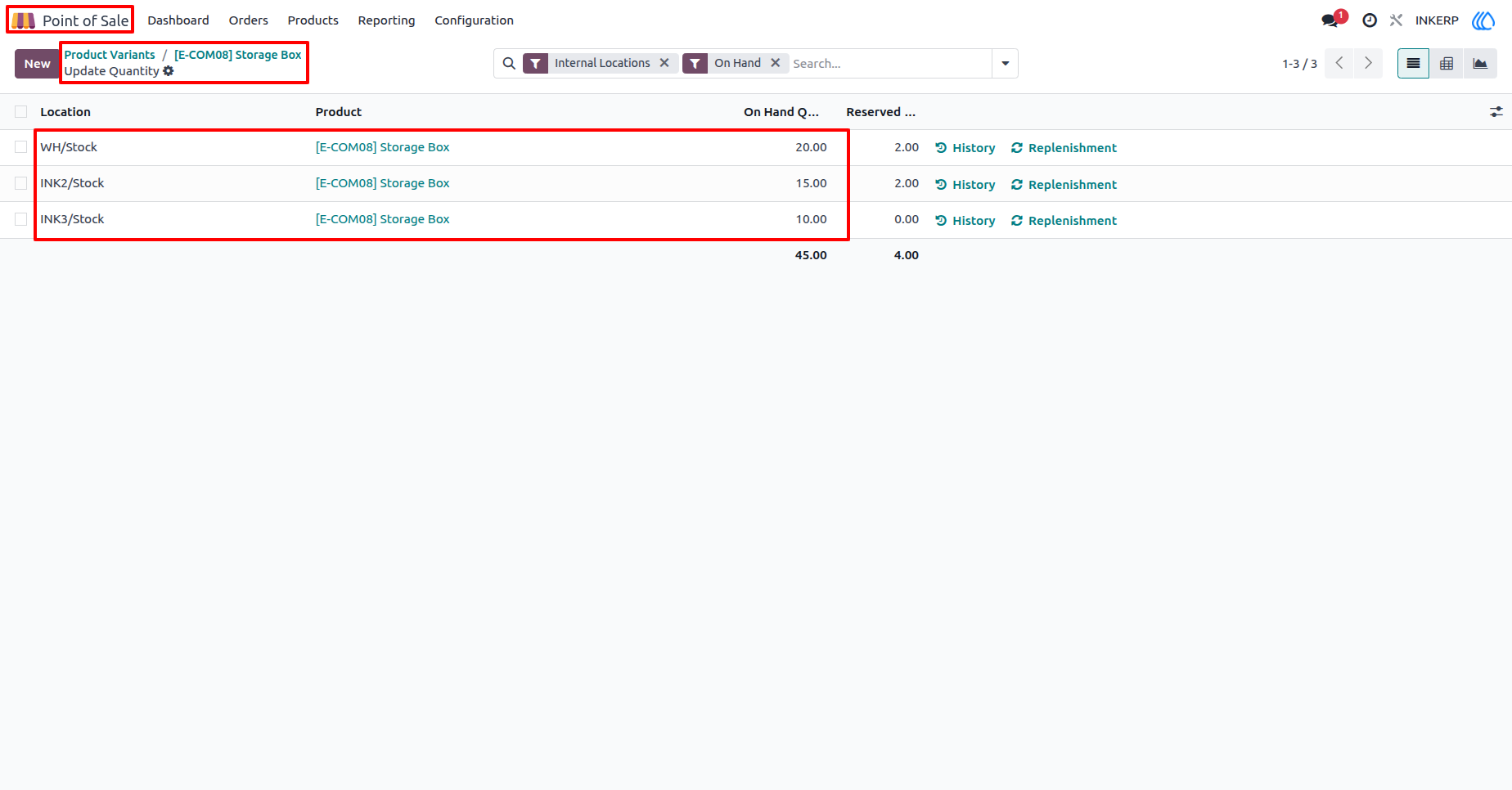Remove the On Hand filter
The width and height of the screenshot is (1512, 790).
click(x=775, y=63)
